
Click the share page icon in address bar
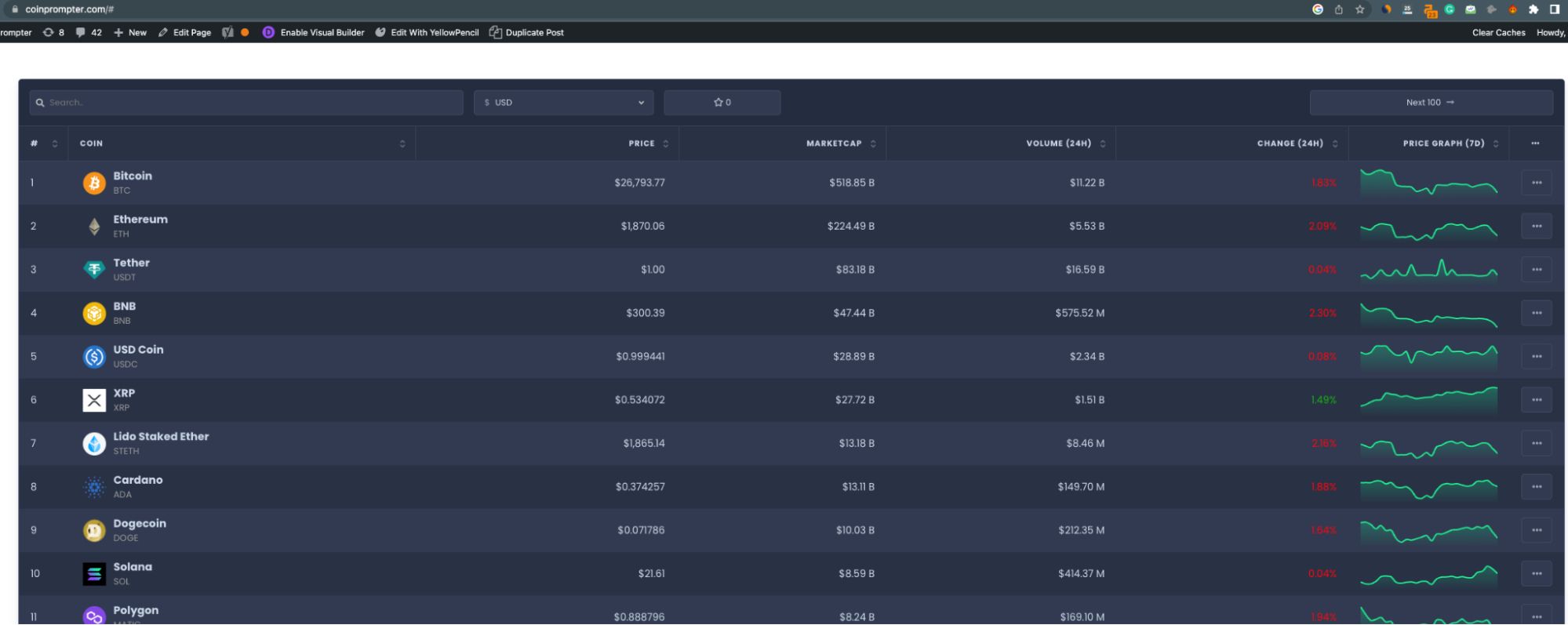1339,9
